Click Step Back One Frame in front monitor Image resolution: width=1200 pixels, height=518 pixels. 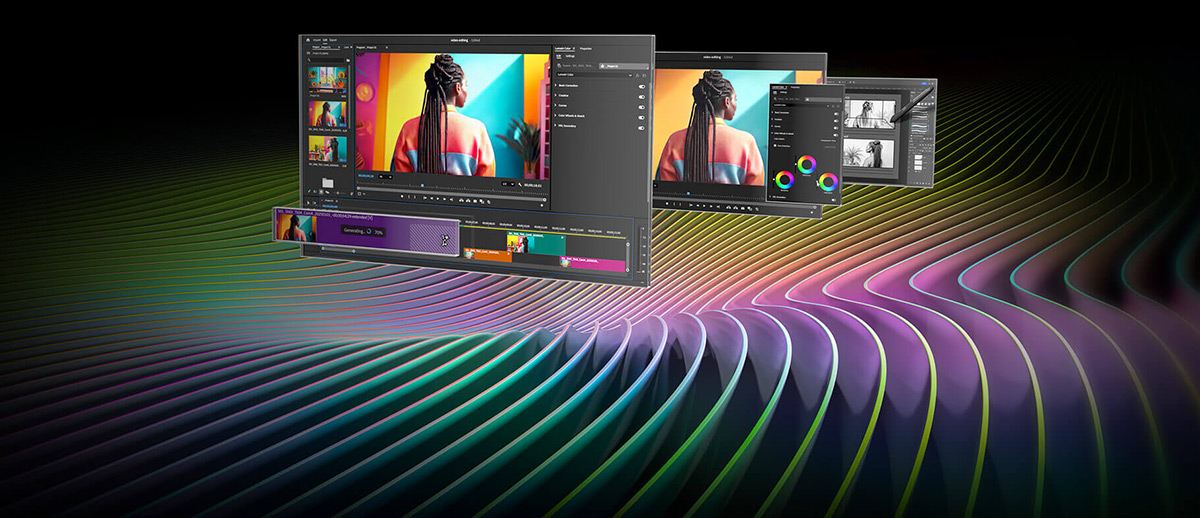[x=431, y=198]
